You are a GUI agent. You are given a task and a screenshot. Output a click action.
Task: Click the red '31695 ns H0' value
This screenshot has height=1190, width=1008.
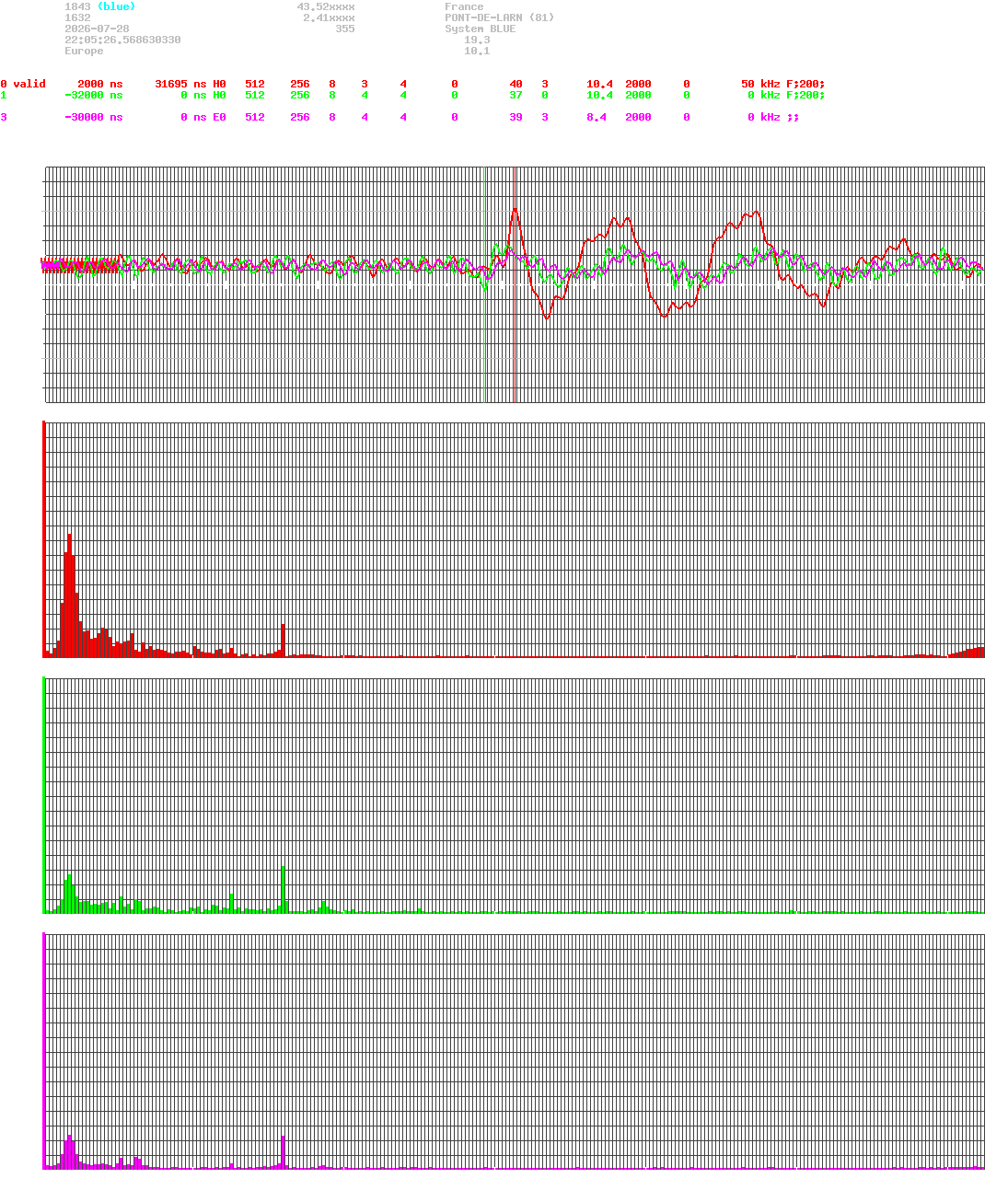pyautogui.click(x=191, y=84)
